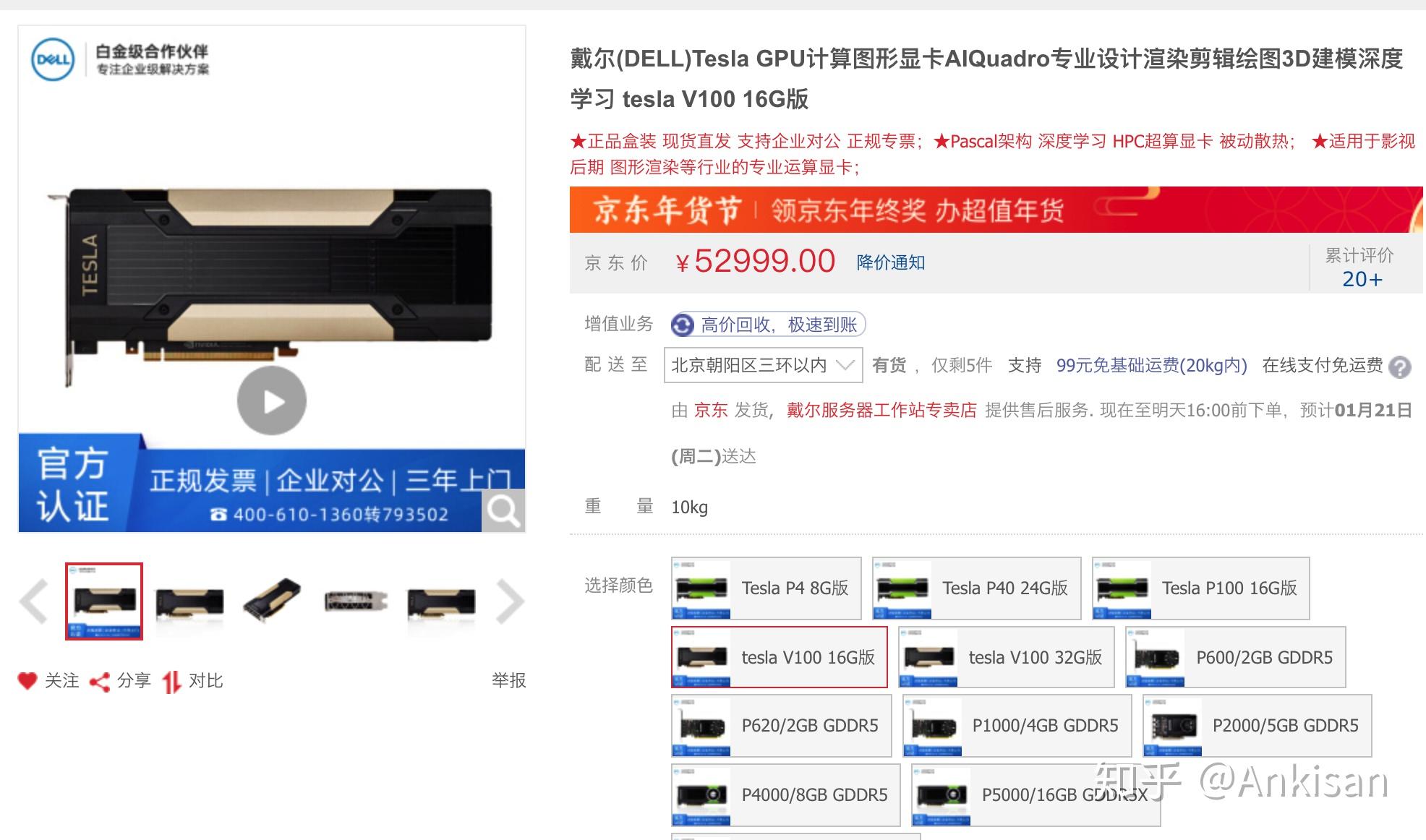Viewport: 1426px width, 840px height.
Task: Open the 20+ cumulative reviews count
Action: point(1362,279)
